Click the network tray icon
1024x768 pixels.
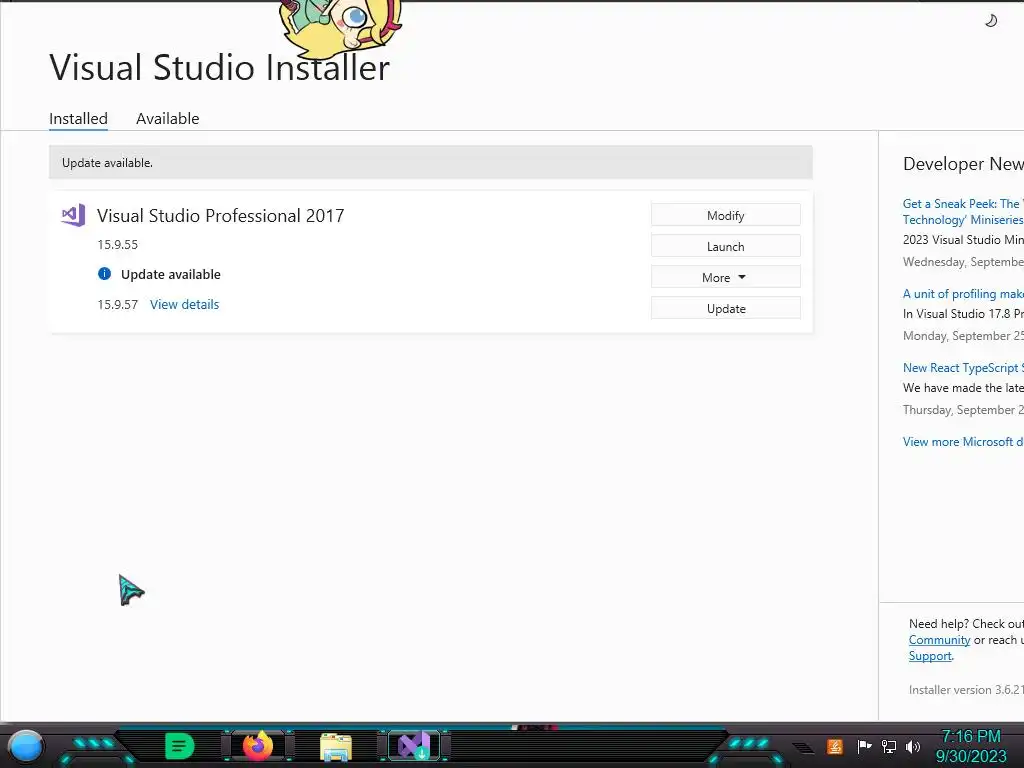point(889,746)
